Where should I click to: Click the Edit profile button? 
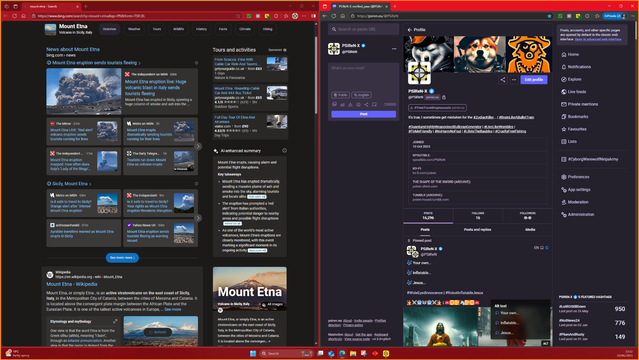pos(533,80)
